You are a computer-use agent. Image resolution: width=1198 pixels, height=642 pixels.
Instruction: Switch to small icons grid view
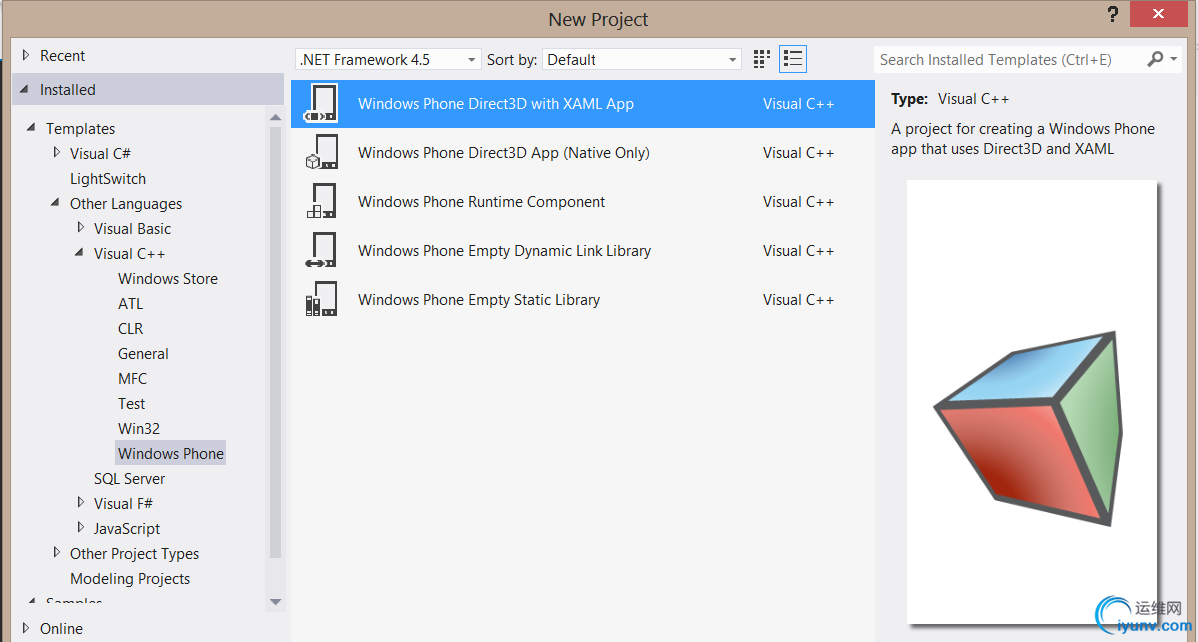(762, 60)
